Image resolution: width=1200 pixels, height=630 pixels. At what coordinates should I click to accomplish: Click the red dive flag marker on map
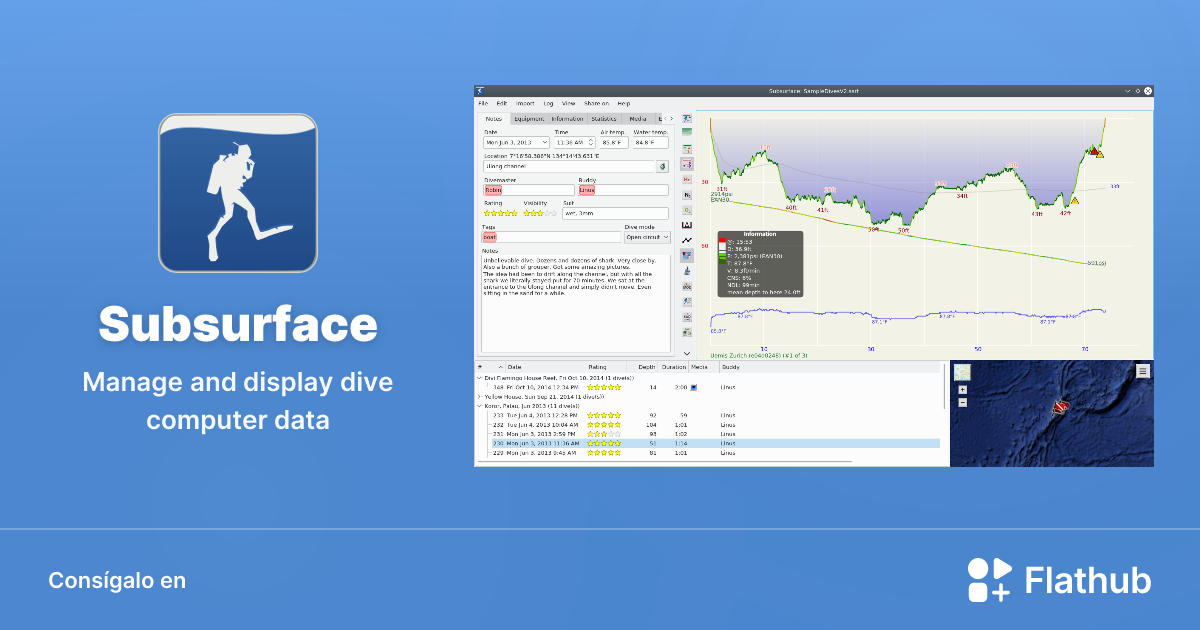(1061, 407)
